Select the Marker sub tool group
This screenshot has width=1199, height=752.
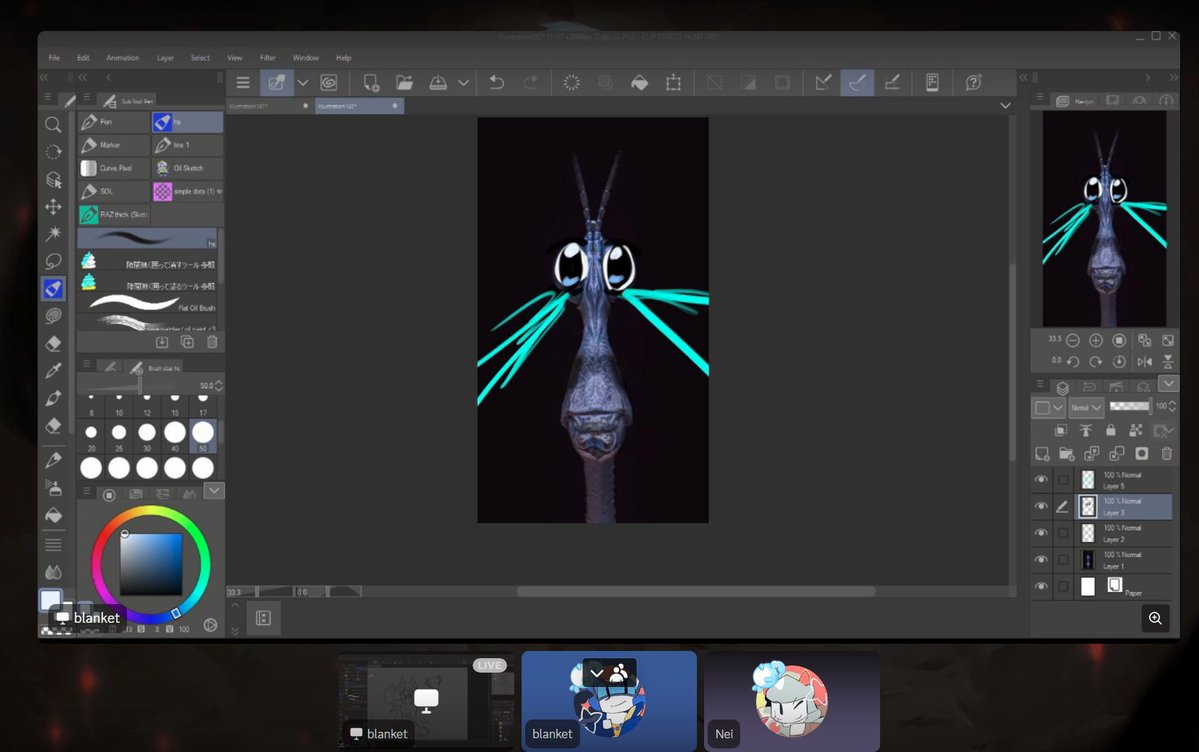pyautogui.click(x=114, y=145)
